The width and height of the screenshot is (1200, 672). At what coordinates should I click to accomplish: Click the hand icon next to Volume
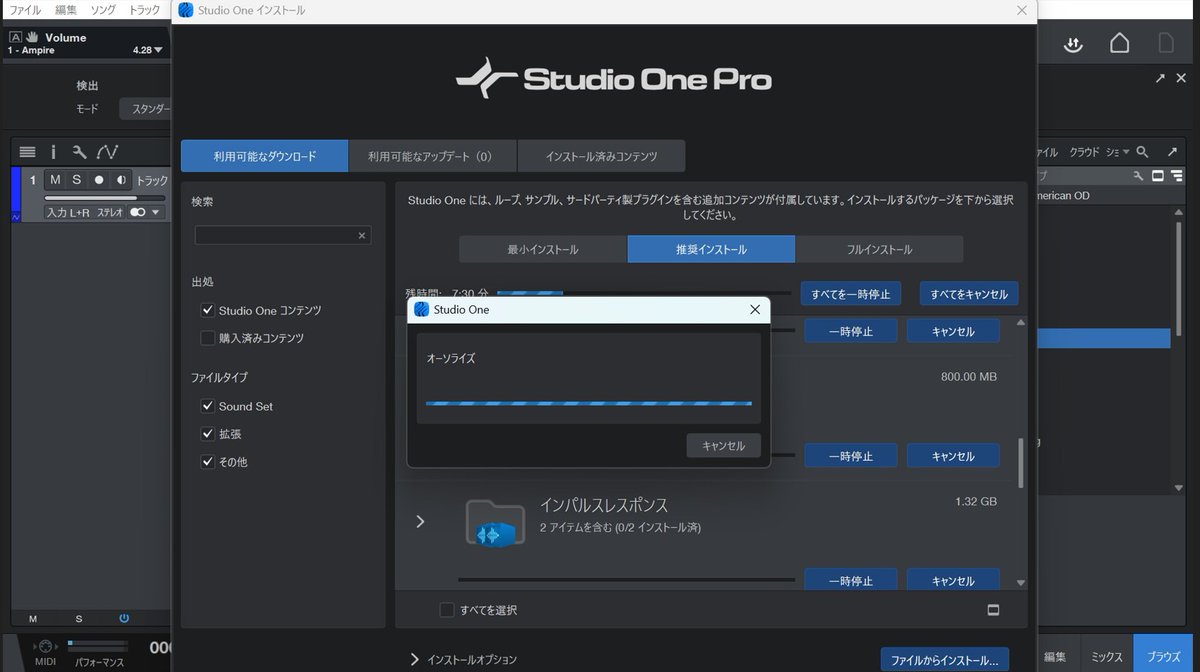coord(31,37)
